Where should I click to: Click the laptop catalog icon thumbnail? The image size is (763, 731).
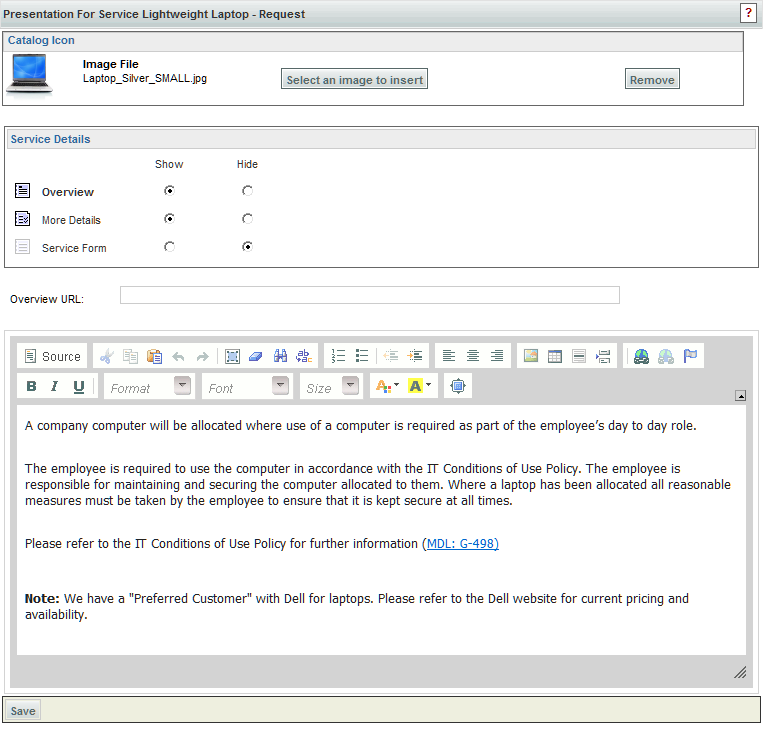(29, 76)
